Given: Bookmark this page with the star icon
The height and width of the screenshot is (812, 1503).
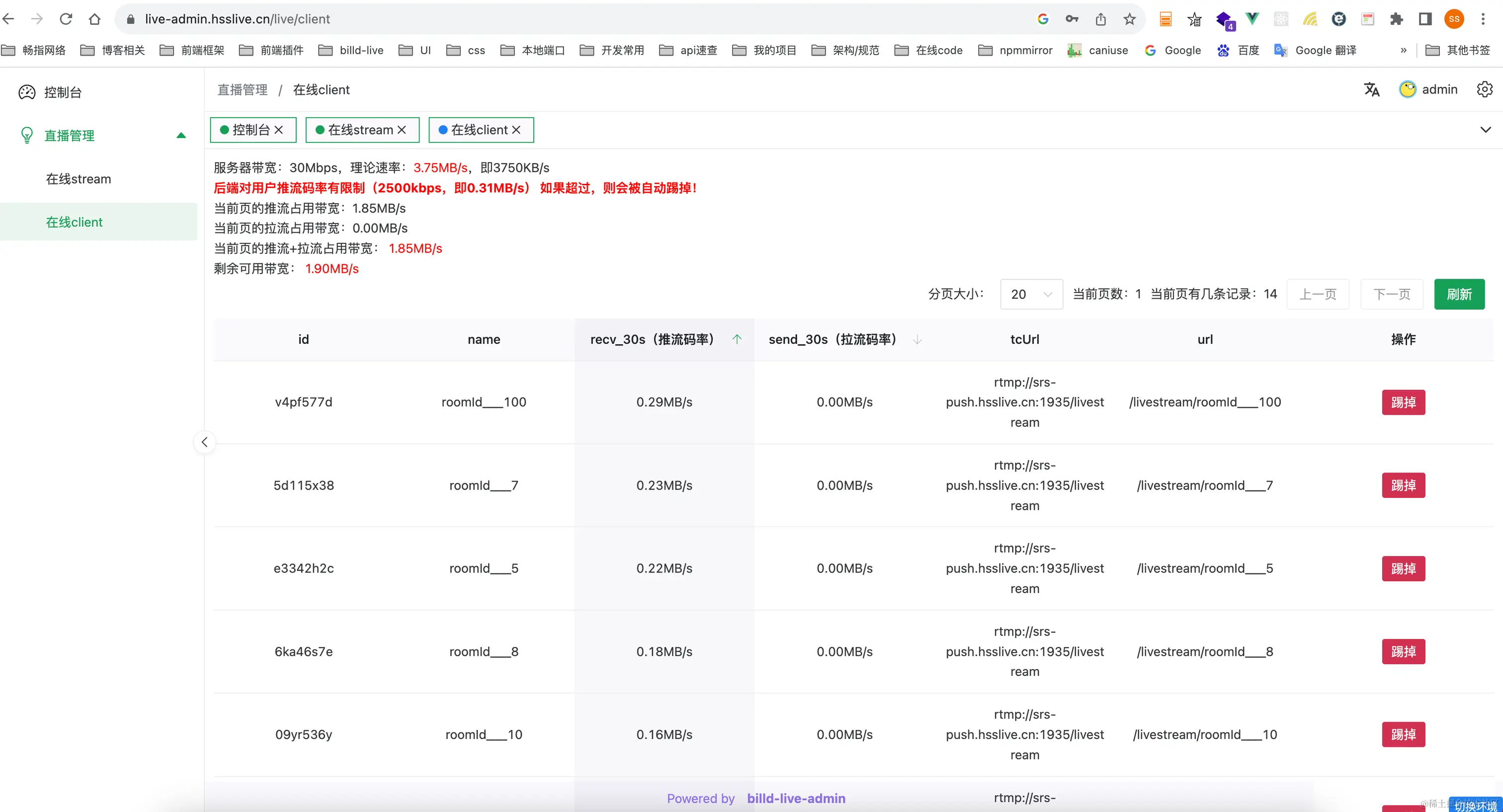Looking at the screenshot, I should pos(1130,19).
